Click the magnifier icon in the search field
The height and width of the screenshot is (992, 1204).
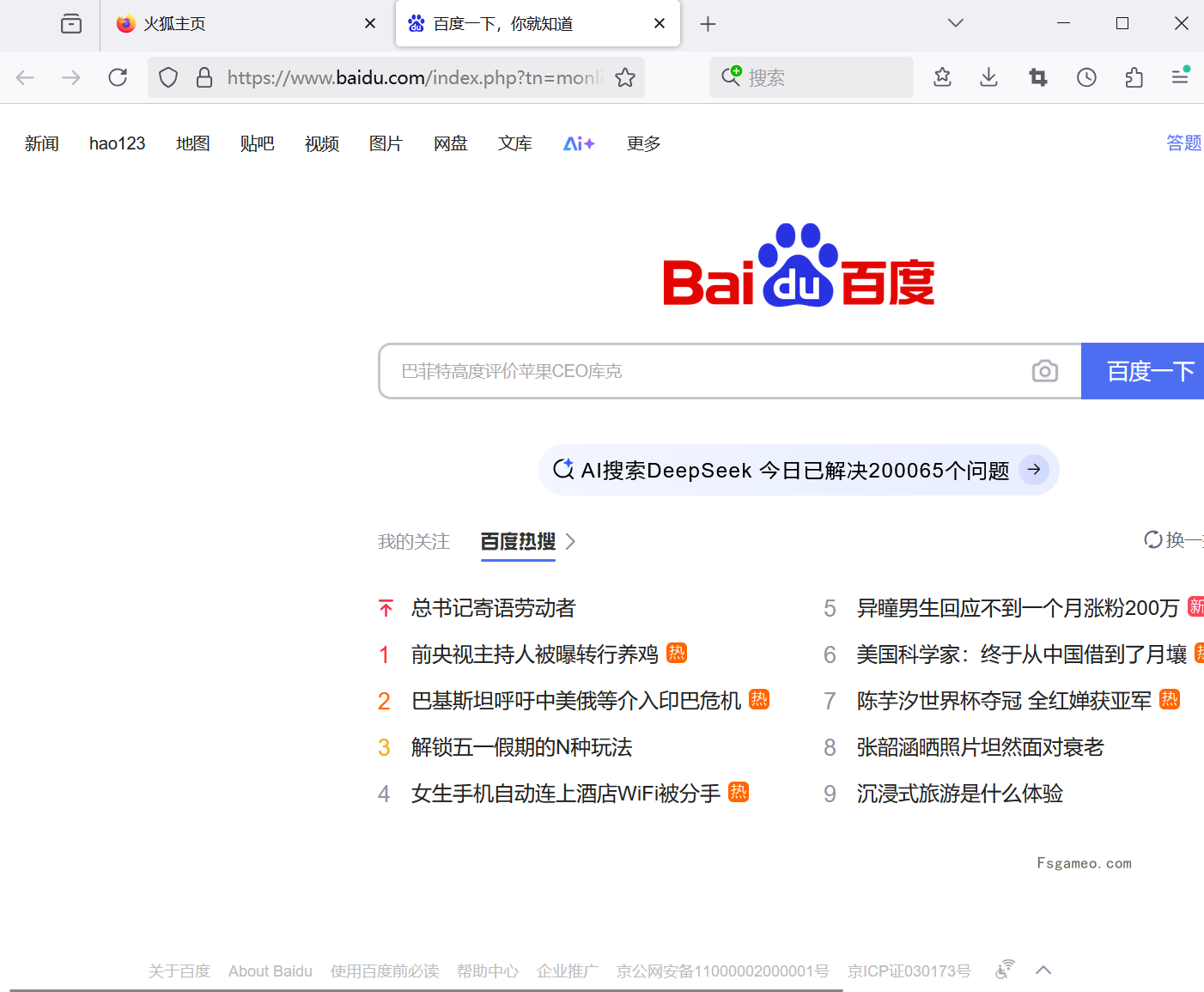[730, 76]
